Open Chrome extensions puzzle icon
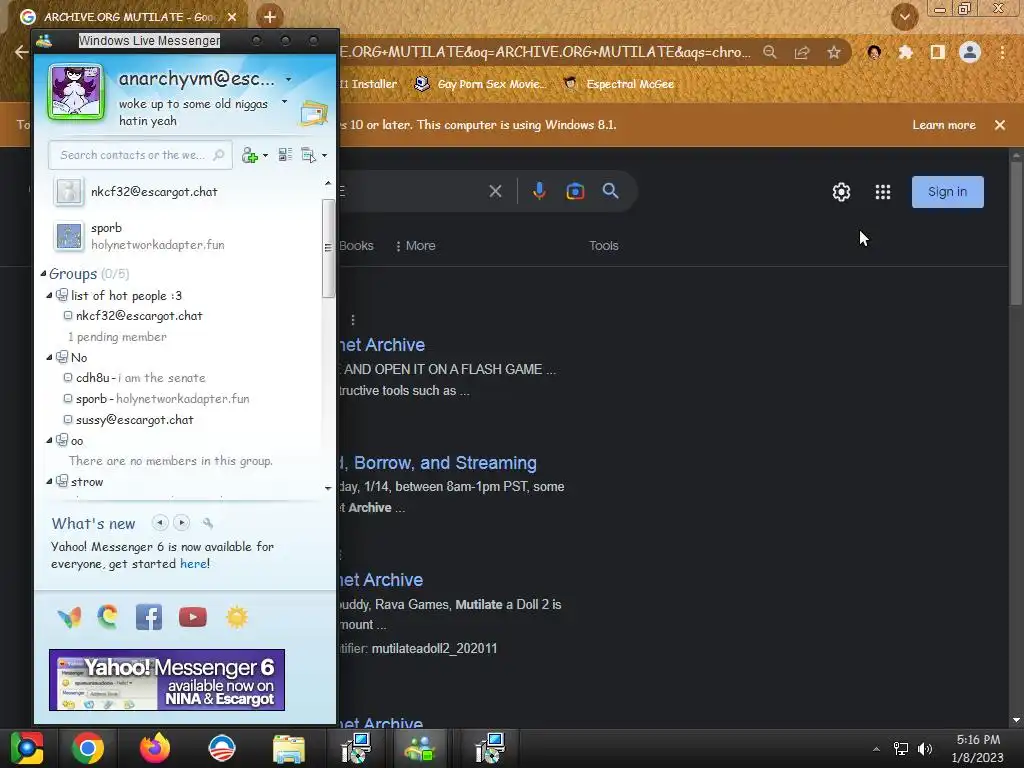 (906, 52)
